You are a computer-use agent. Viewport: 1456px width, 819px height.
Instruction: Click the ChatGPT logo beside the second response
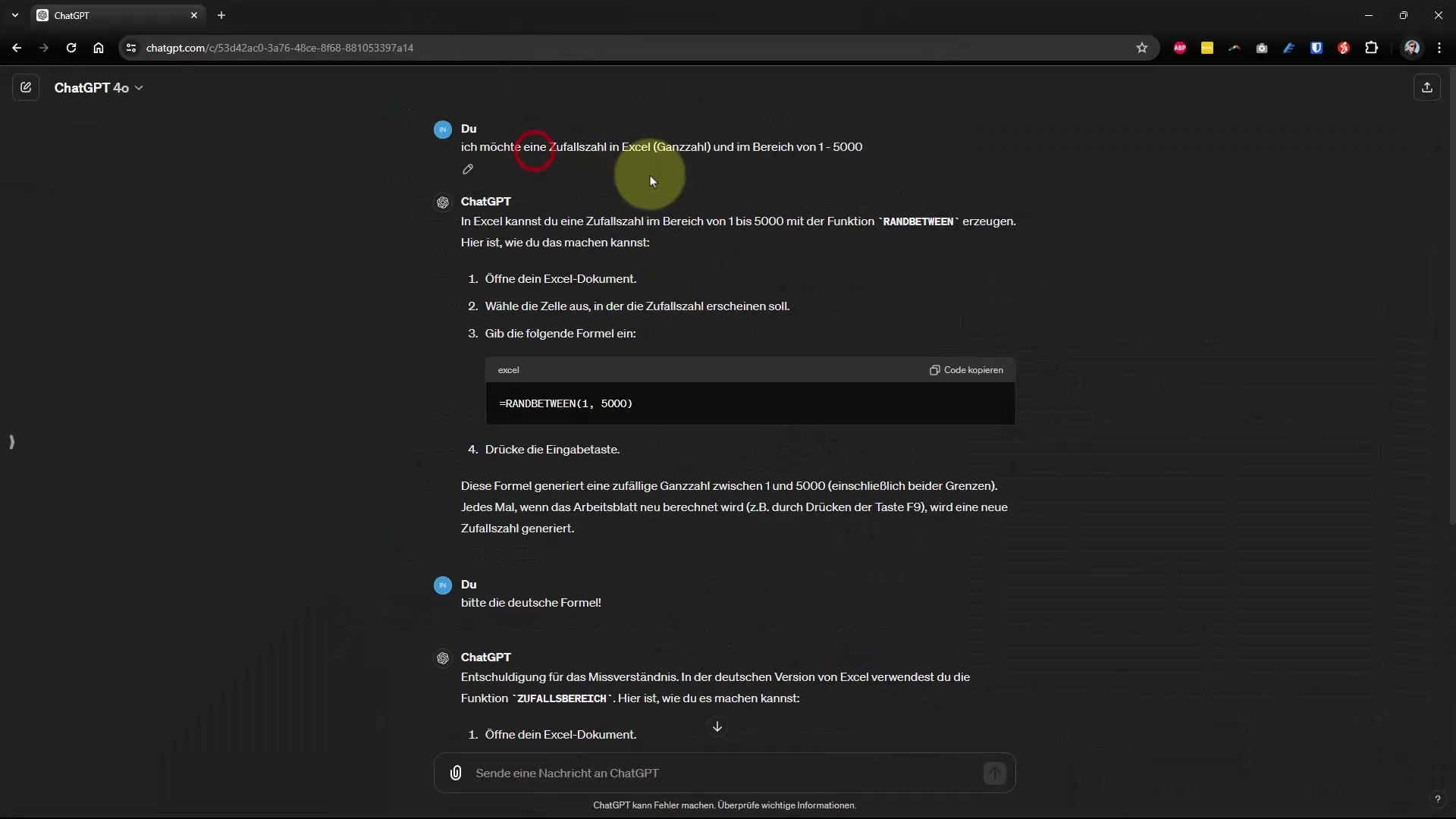tap(443, 658)
